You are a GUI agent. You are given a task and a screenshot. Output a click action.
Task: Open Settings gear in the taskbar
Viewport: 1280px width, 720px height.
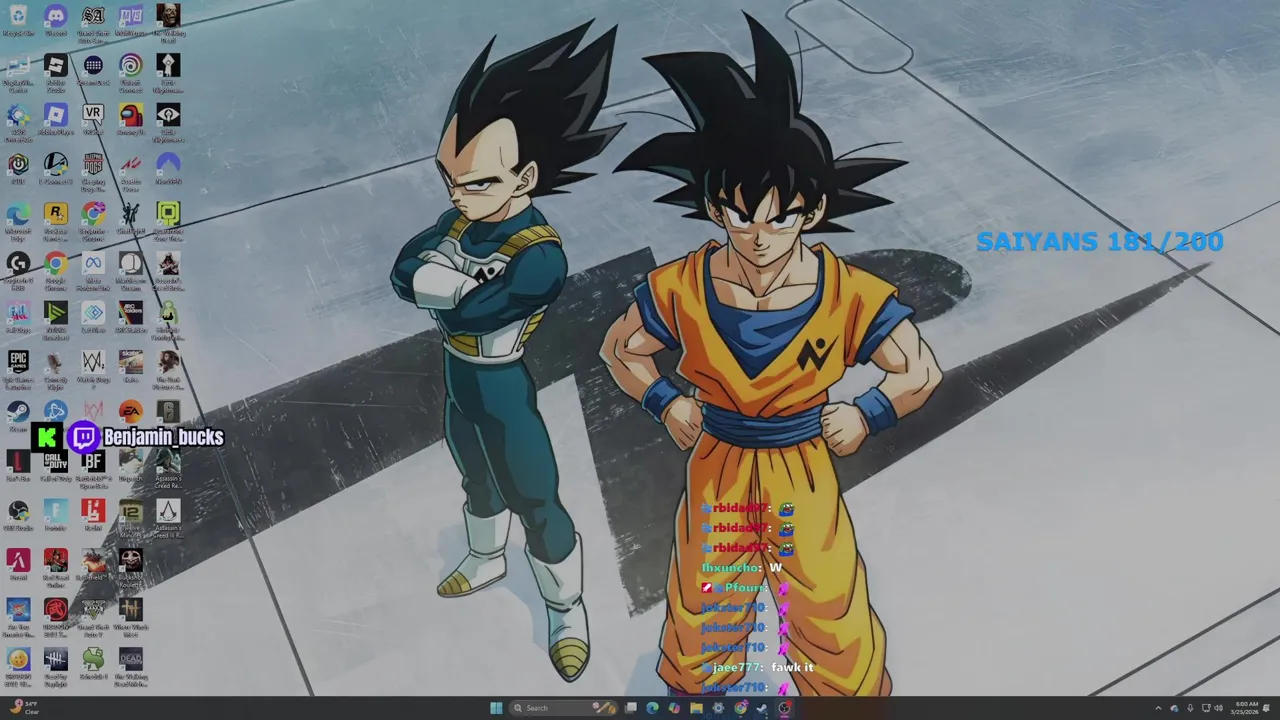coord(718,708)
